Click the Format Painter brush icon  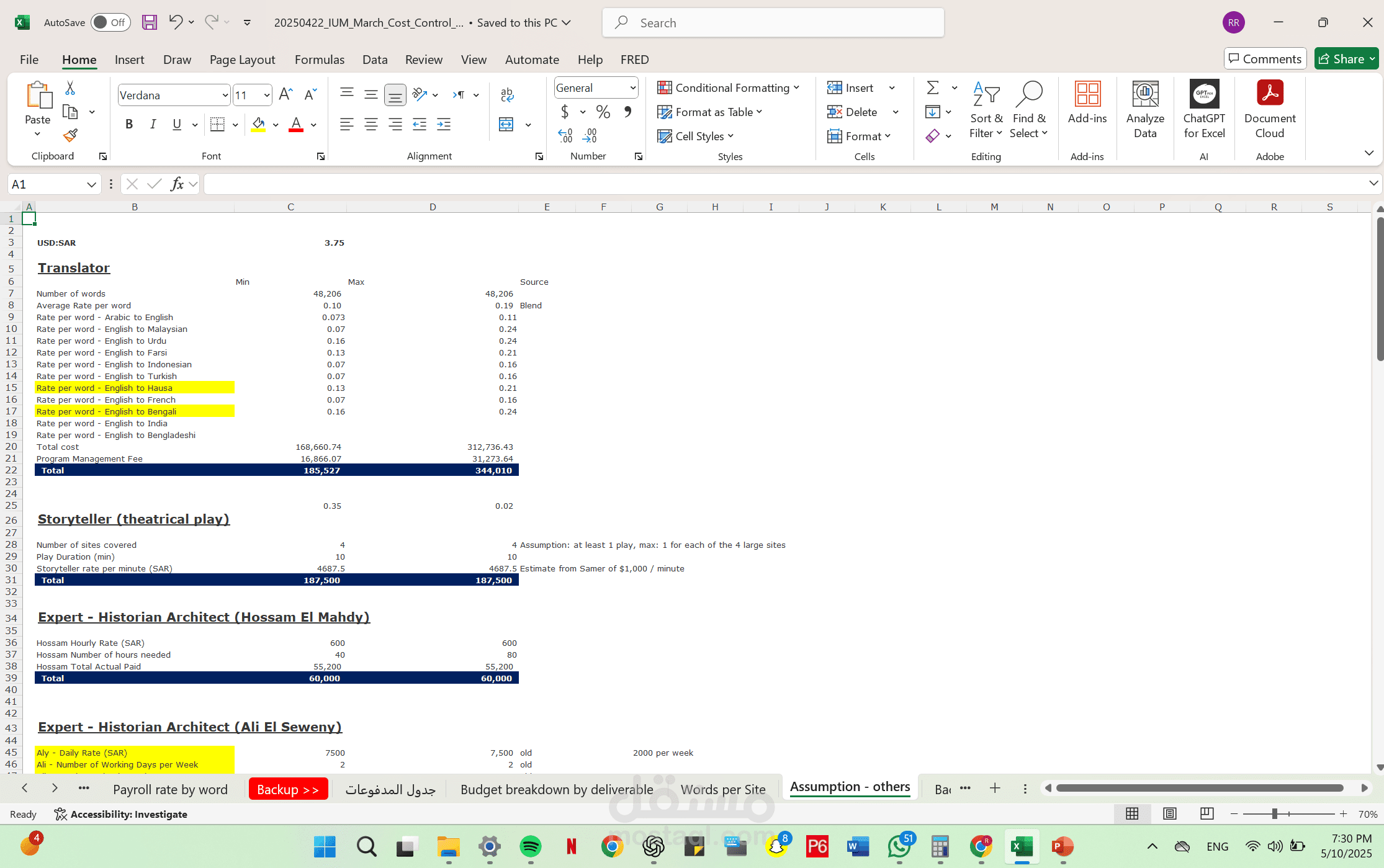pyautogui.click(x=70, y=135)
